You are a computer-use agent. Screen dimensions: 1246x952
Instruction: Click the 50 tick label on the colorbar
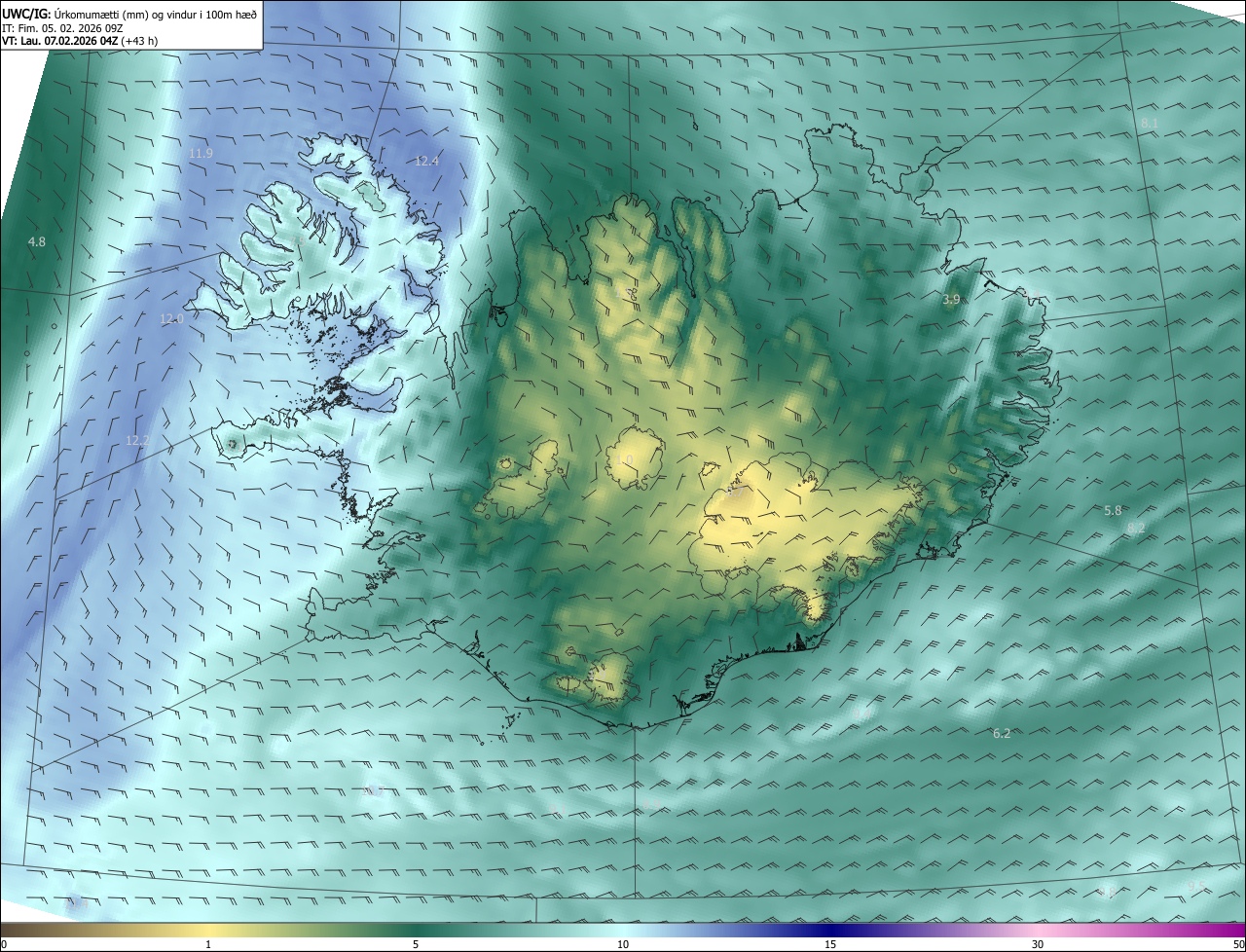click(x=1238, y=944)
